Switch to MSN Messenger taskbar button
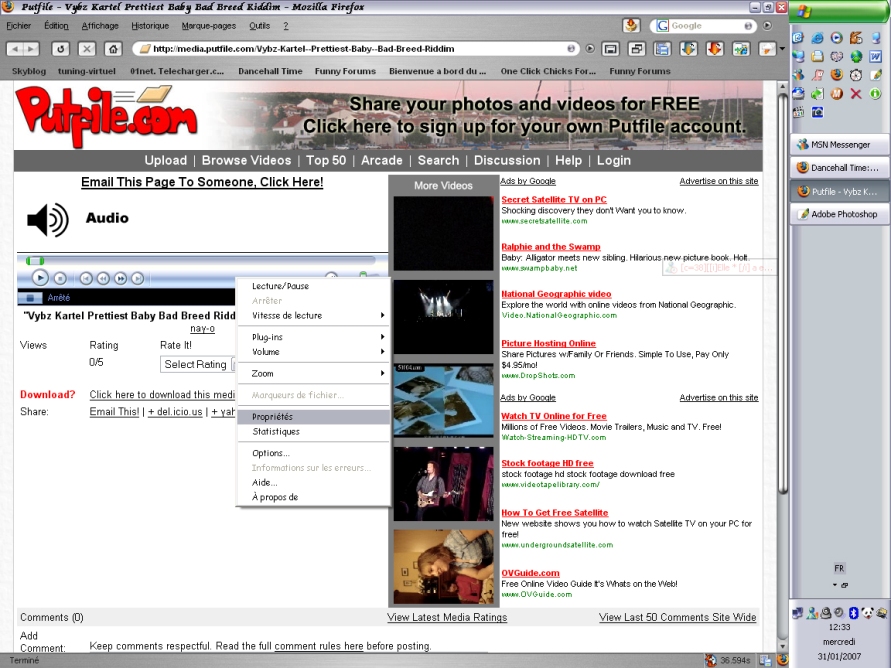891x668 pixels. pyautogui.click(x=840, y=144)
